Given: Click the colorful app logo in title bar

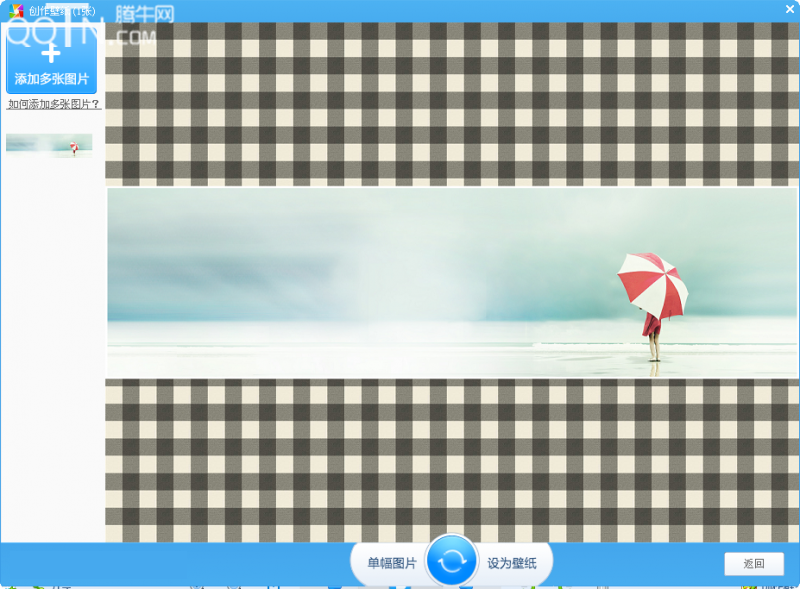Looking at the screenshot, I should click(x=15, y=11).
